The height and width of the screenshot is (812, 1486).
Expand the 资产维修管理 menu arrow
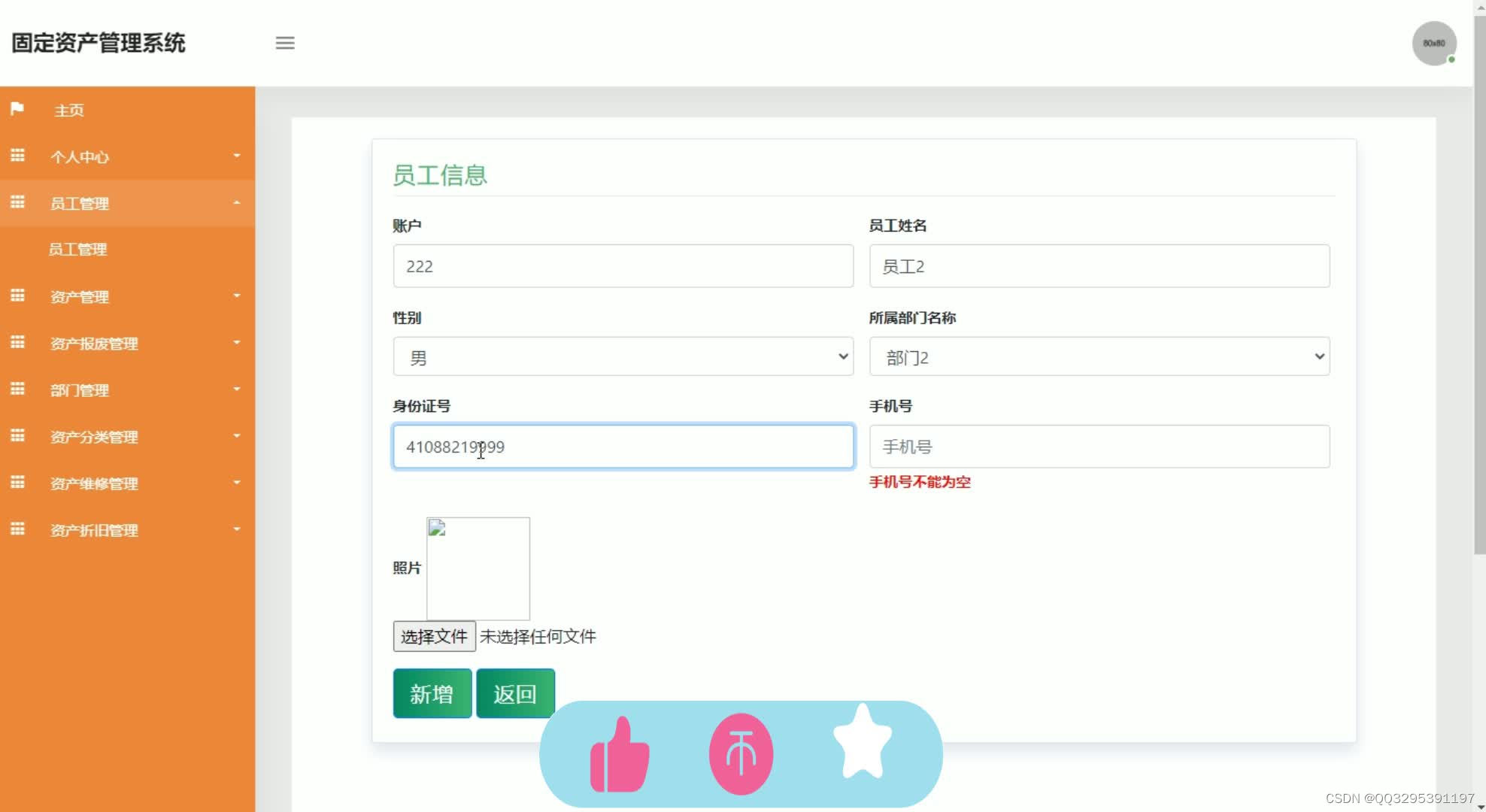click(237, 482)
